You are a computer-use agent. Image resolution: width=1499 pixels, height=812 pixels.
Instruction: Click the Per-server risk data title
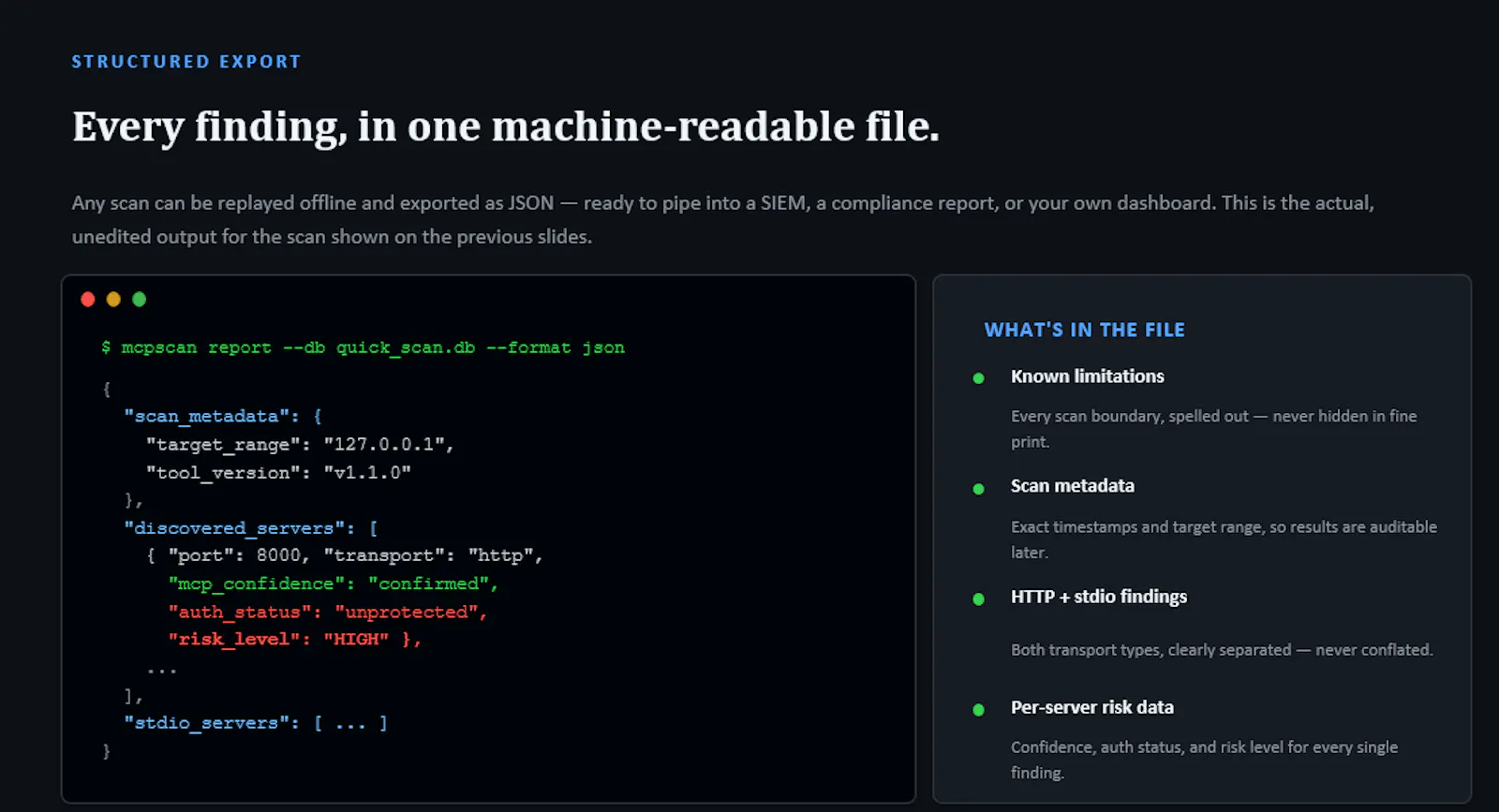click(1092, 707)
